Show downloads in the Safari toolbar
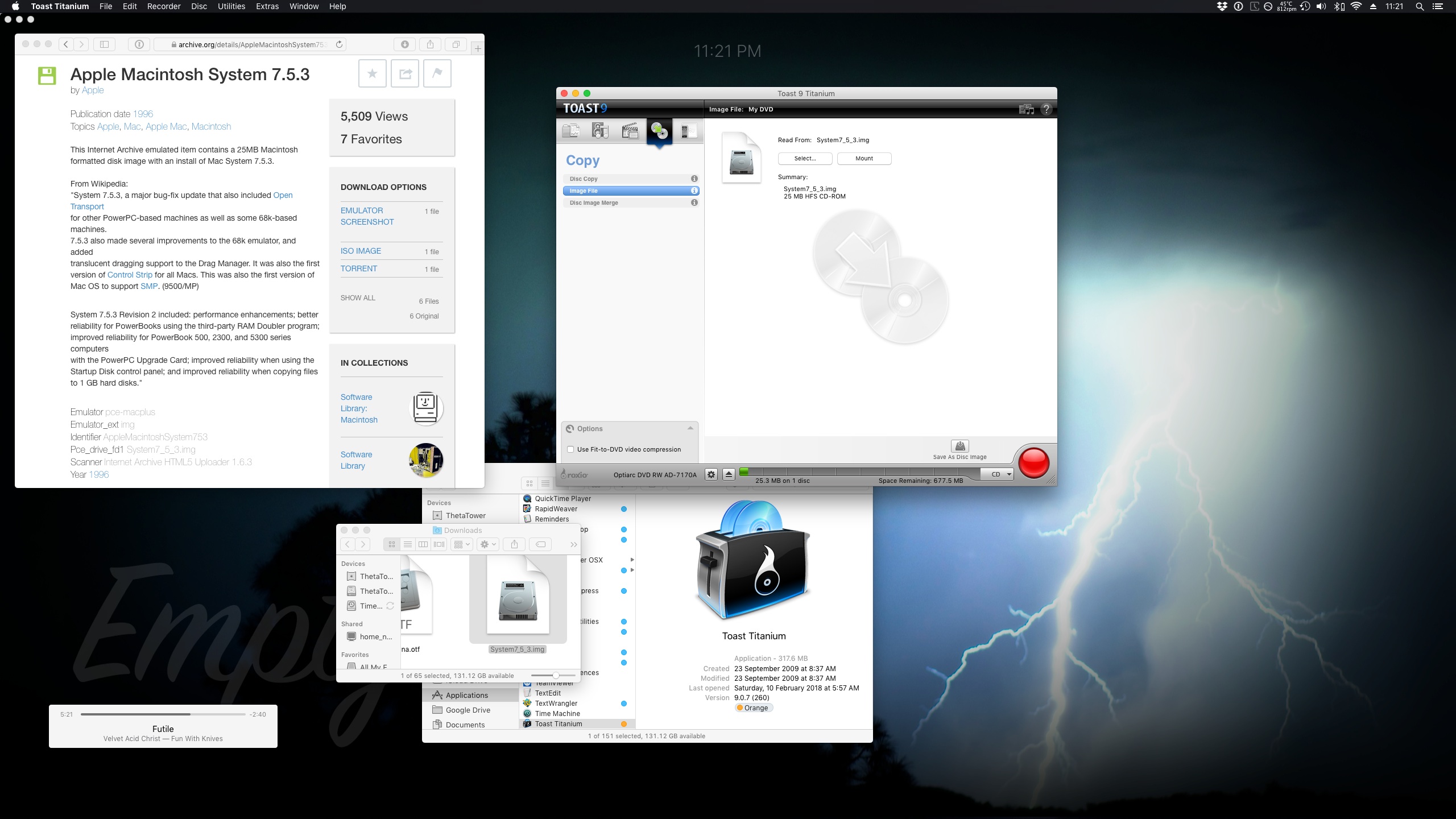Screen dimensions: 1456x819 [x=405, y=44]
